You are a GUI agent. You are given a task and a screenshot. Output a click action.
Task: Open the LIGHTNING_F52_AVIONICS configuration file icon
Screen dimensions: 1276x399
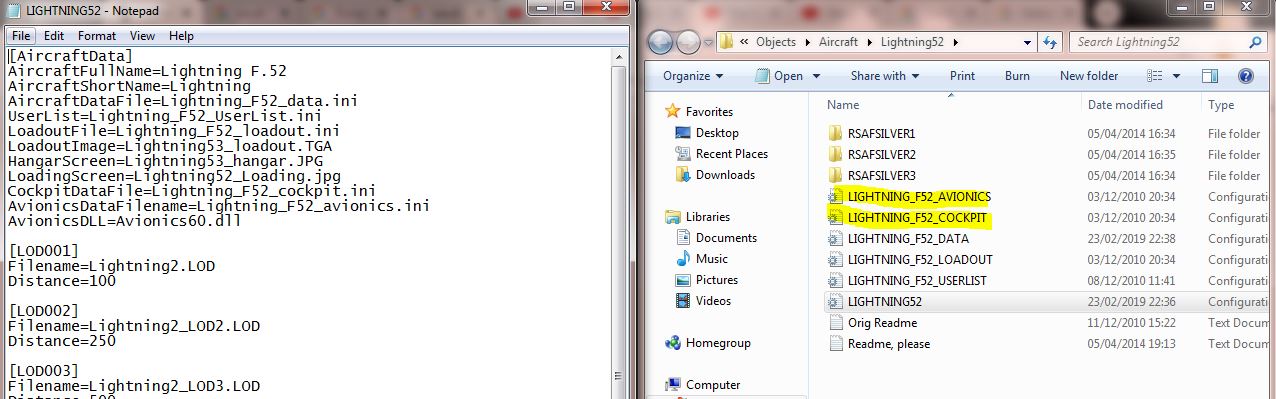point(835,196)
